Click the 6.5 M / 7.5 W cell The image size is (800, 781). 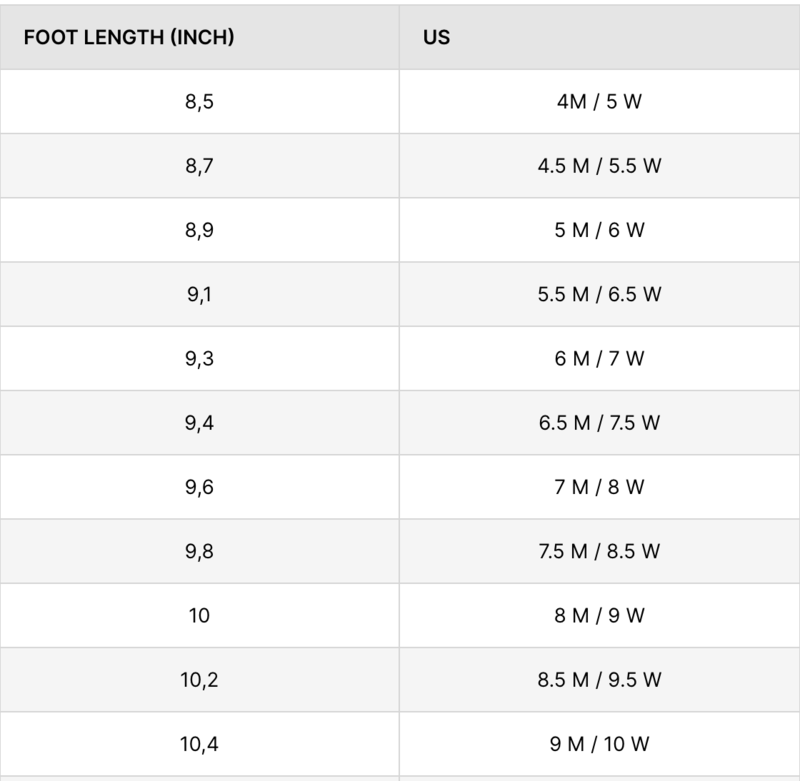pyautogui.click(x=599, y=422)
